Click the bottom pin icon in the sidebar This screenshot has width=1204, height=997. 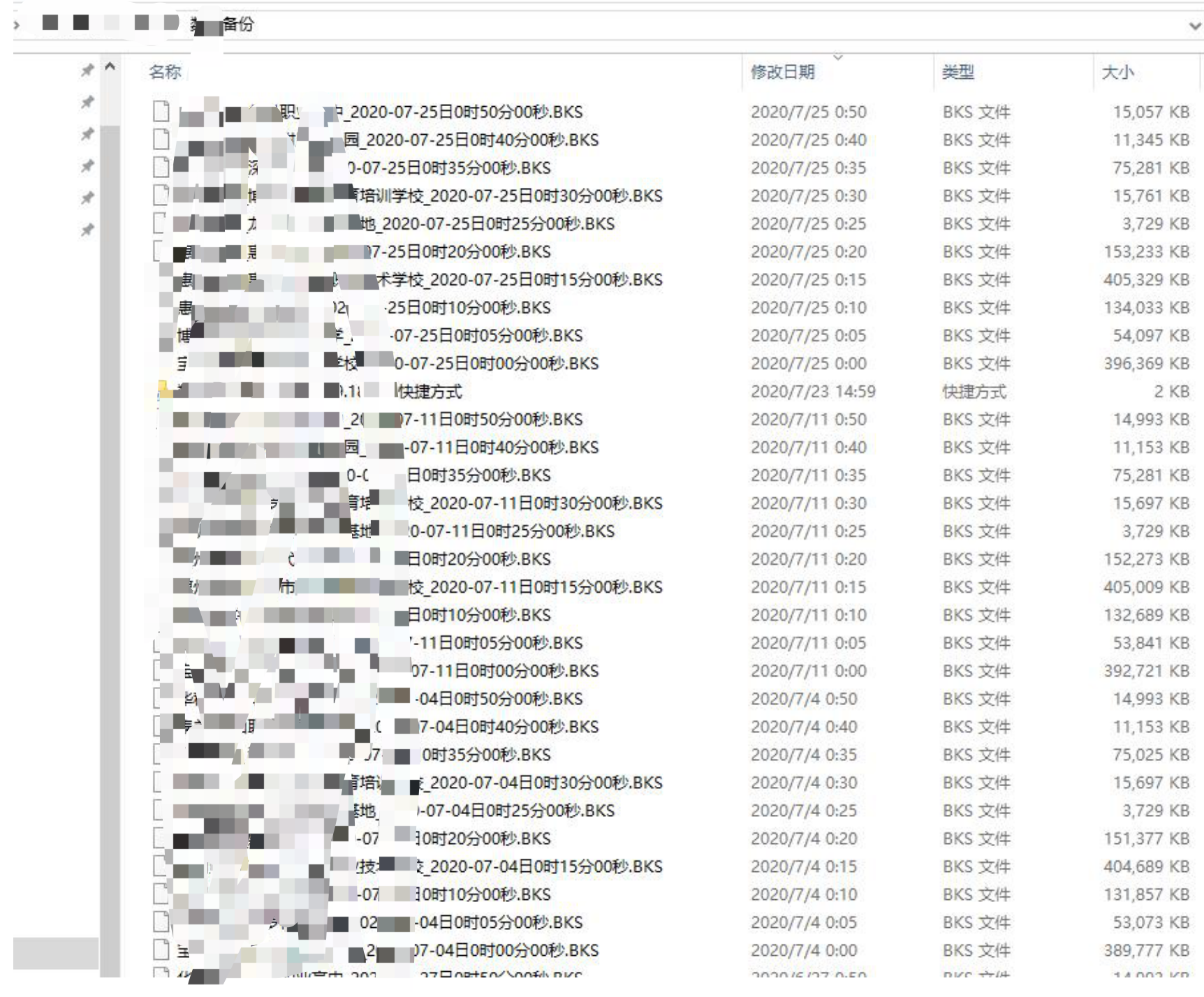[x=87, y=230]
